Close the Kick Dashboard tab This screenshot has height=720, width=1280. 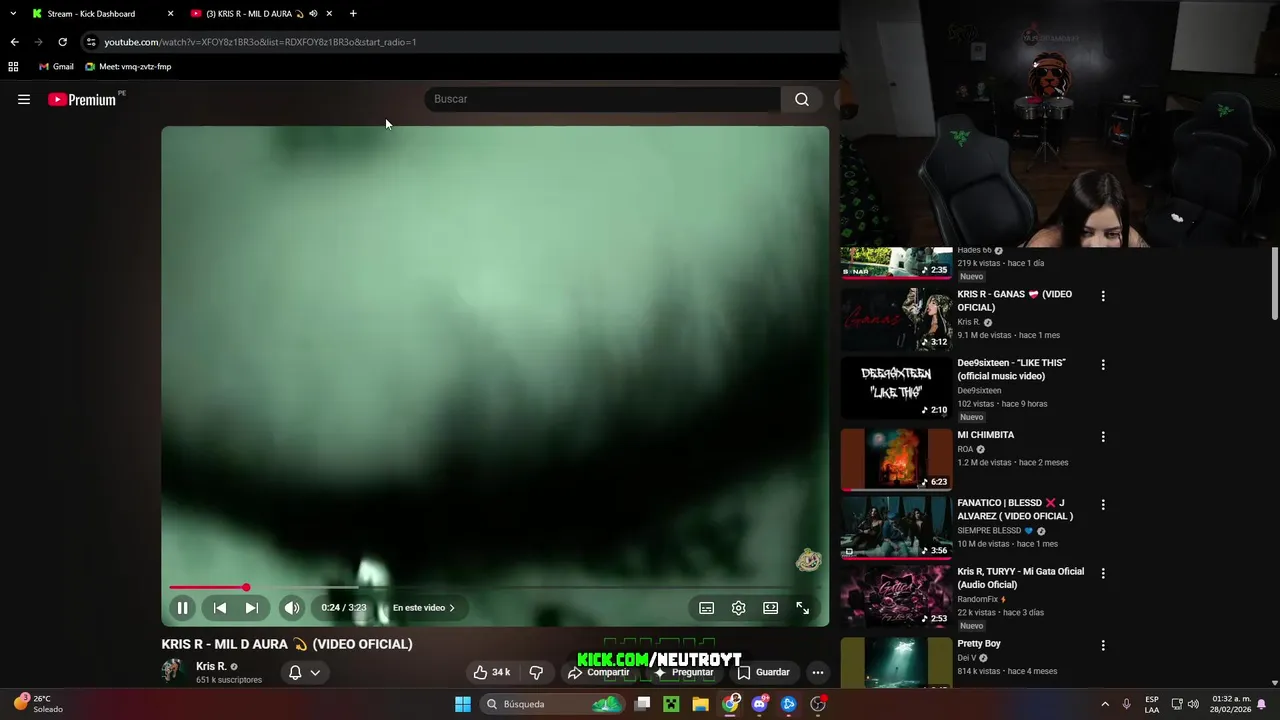170,14
